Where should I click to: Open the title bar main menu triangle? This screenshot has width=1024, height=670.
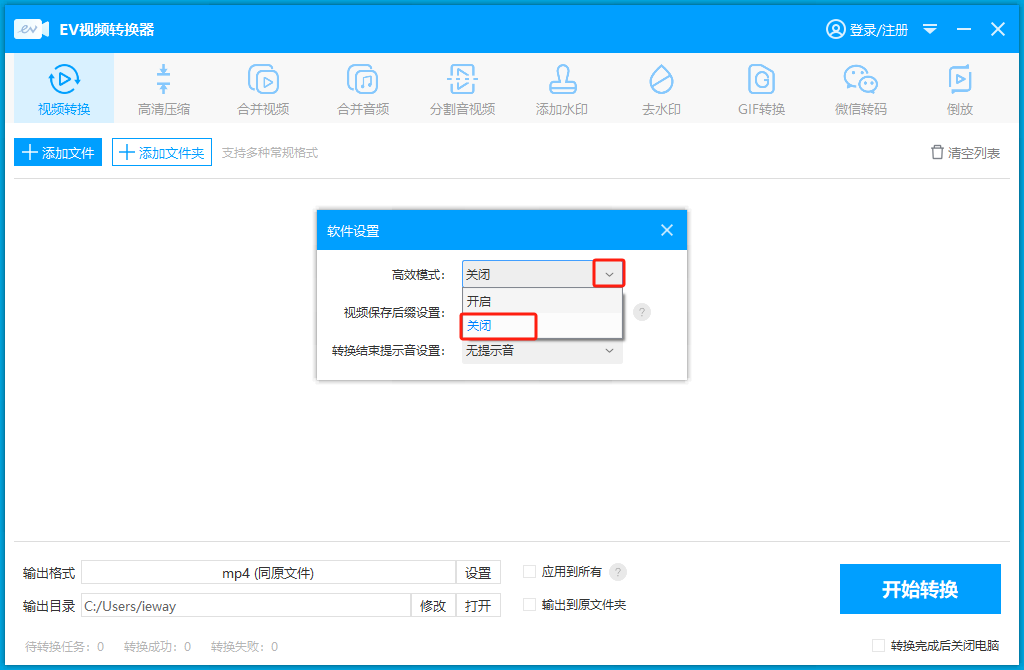930,29
